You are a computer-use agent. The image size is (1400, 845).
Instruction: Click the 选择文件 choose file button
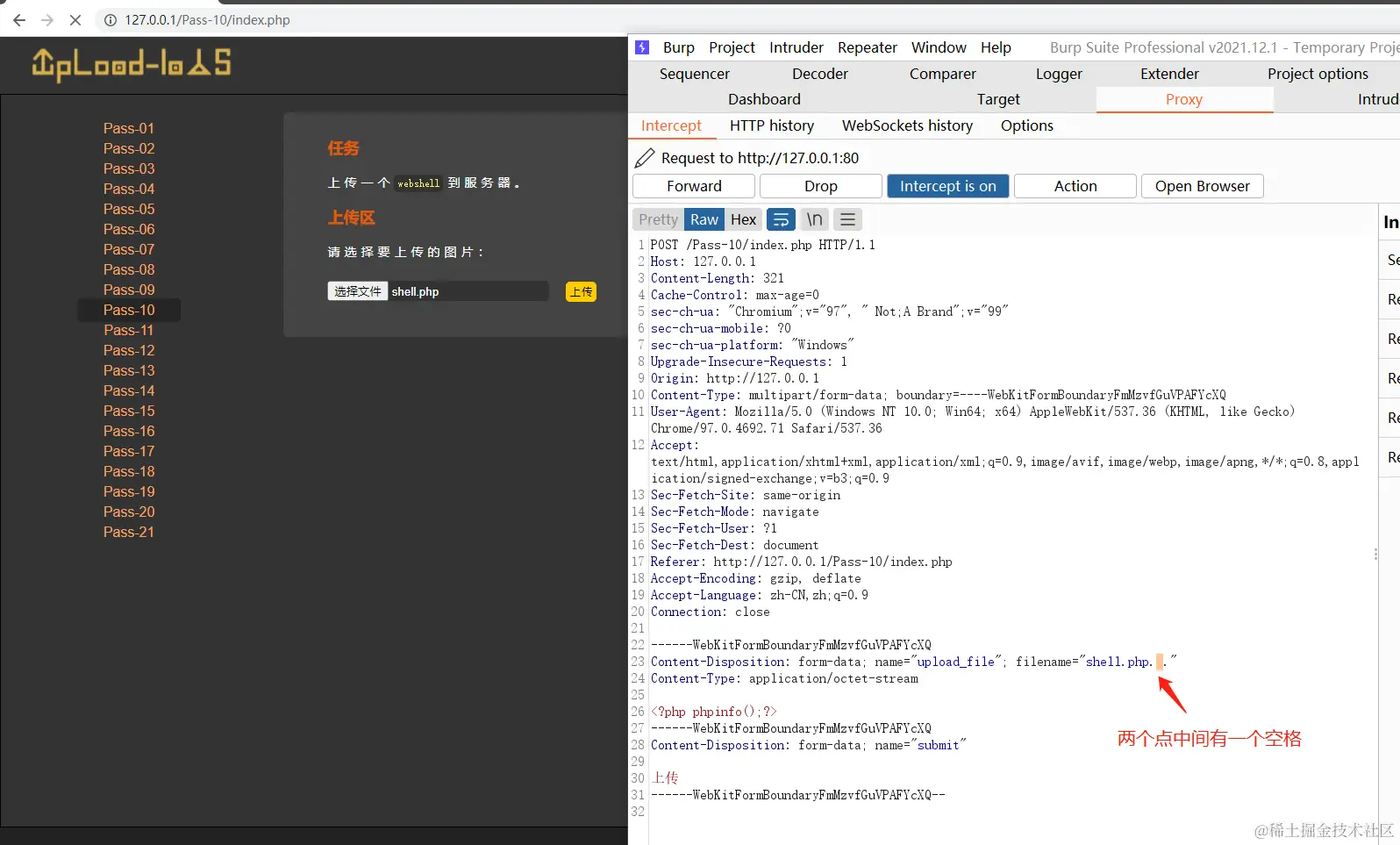(357, 291)
